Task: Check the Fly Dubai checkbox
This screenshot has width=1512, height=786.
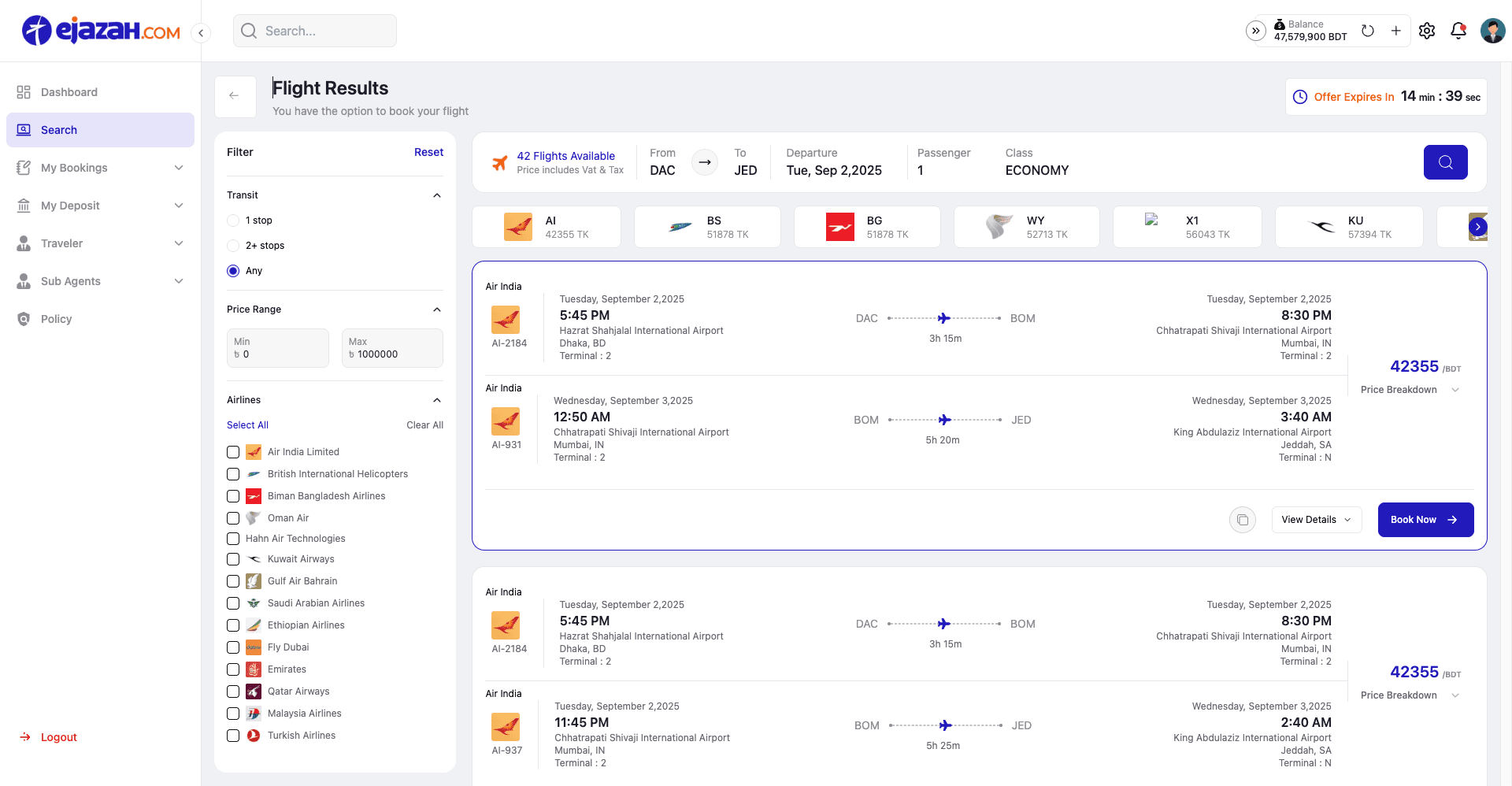Action: [233, 647]
